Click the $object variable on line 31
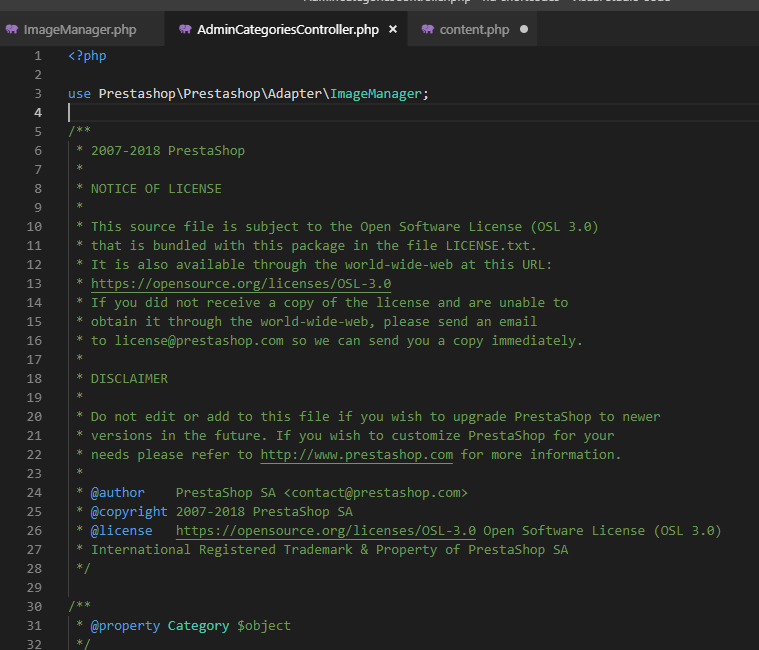Image resolution: width=759 pixels, height=650 pixels. (264, 626)
